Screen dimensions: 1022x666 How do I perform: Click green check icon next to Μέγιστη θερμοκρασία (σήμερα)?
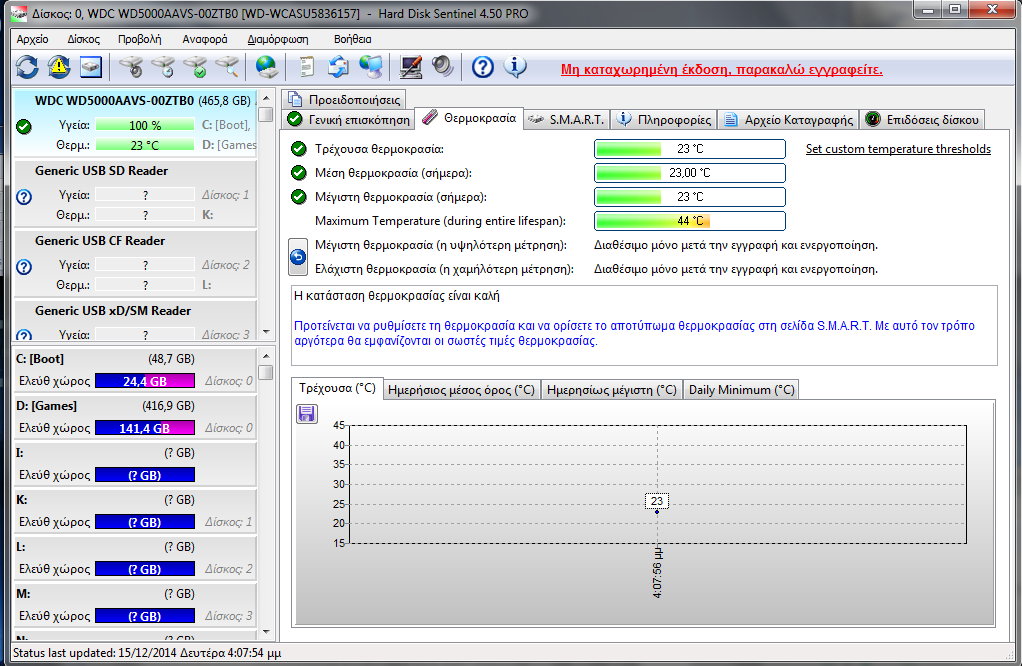(299, 197)
